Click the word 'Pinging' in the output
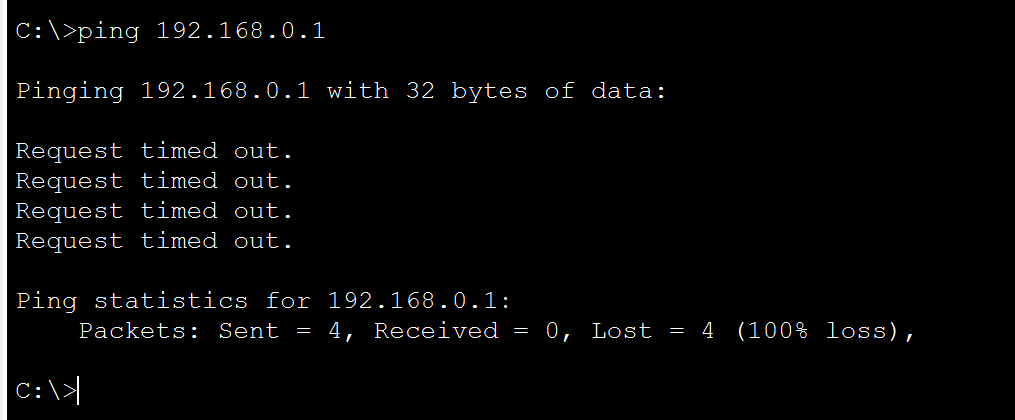Image resolution: width=1015 pixels, height=420 pixels. coord(69,91)
